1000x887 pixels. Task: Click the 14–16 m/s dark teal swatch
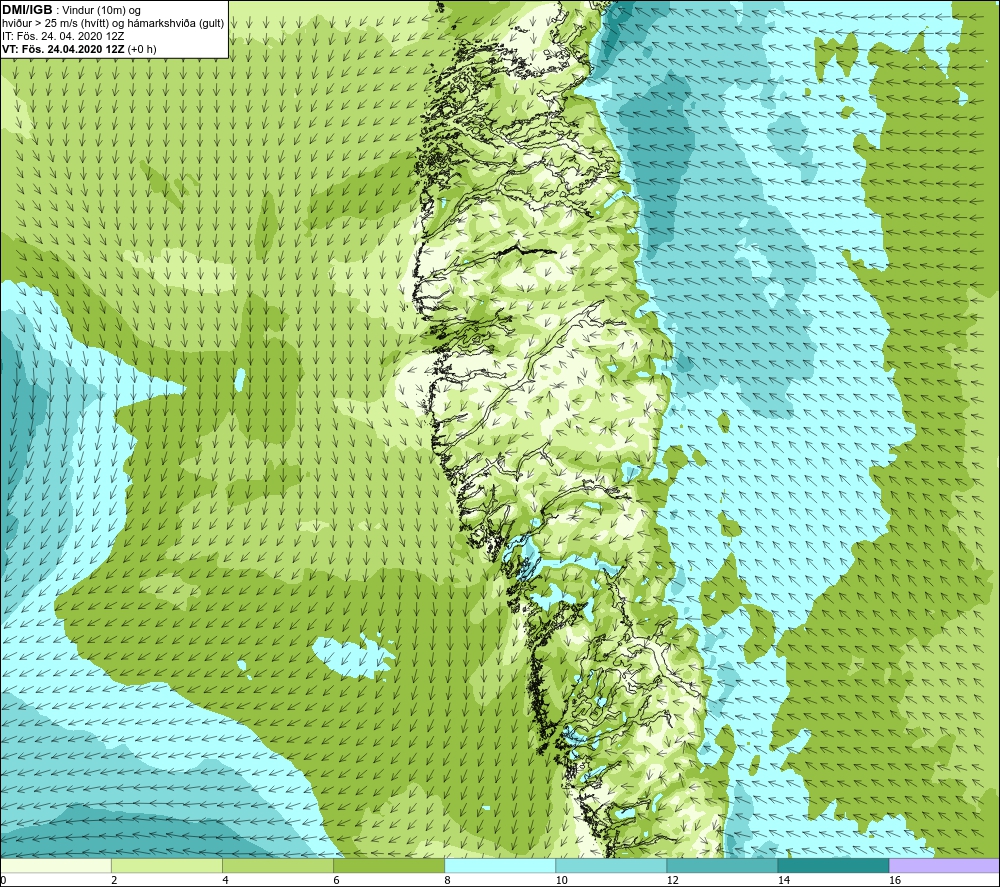(x=833, y=865)
